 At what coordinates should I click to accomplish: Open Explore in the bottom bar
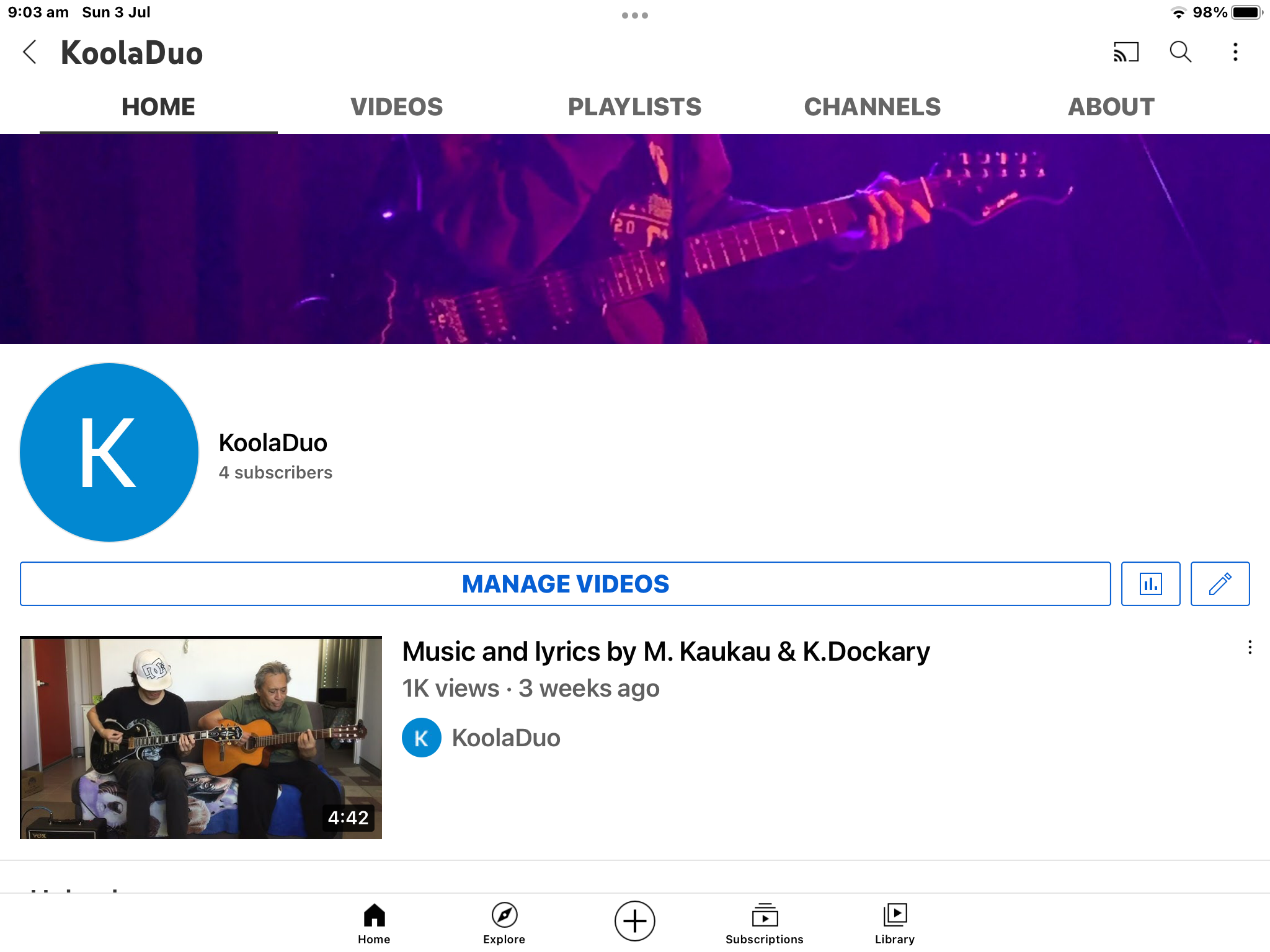504,923
